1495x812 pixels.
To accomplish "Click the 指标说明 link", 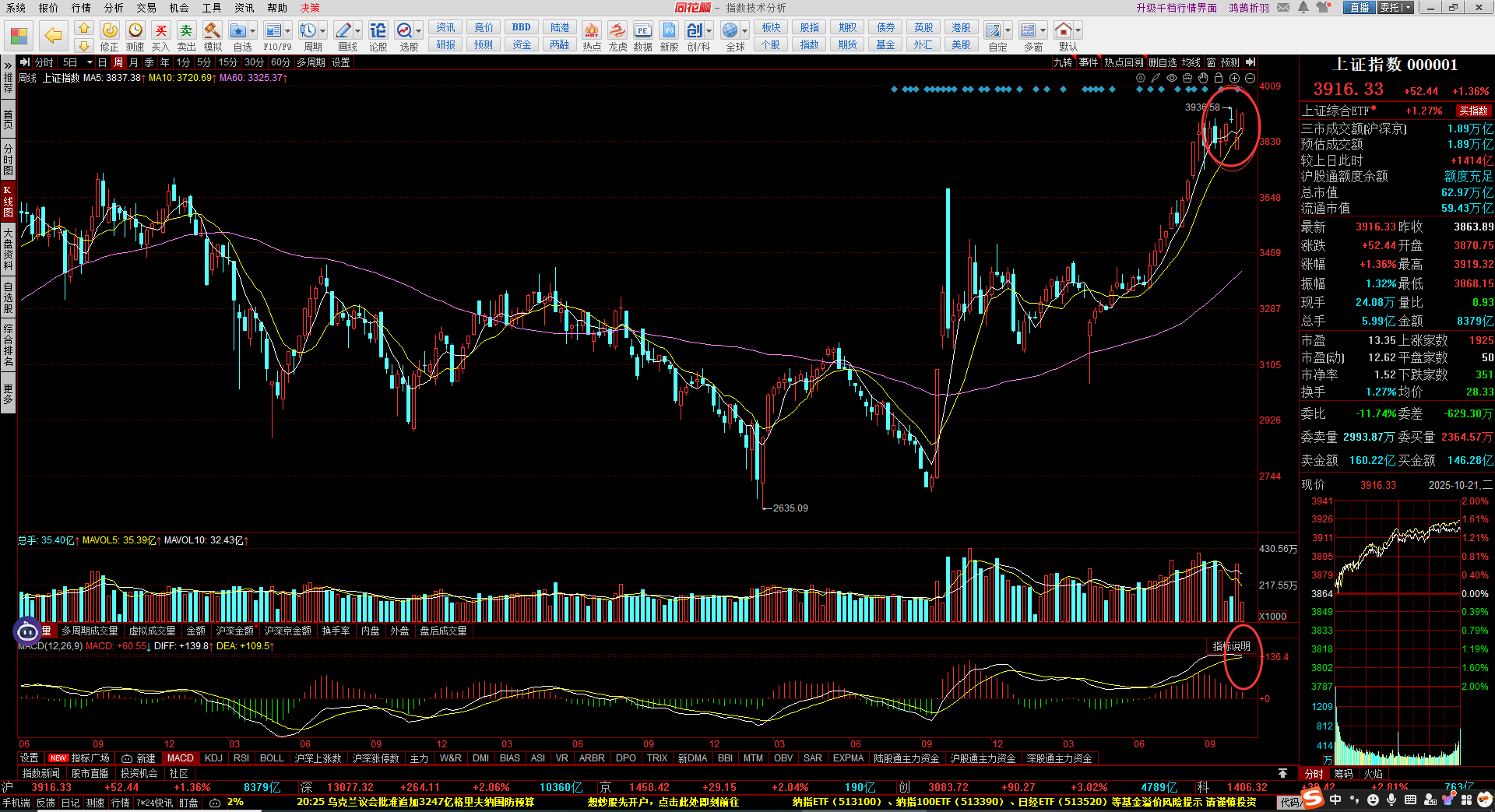I will (x=1231, y=646).
